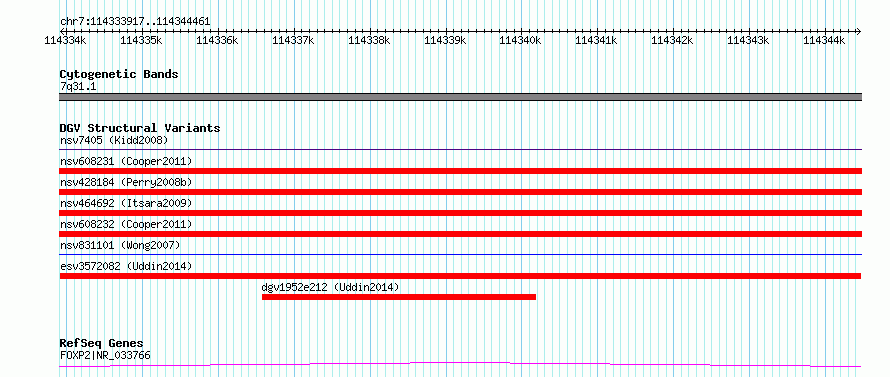The image size is (890, 377).
Task: Click the 114340k ruler tick mark
Action: (521, 31)
